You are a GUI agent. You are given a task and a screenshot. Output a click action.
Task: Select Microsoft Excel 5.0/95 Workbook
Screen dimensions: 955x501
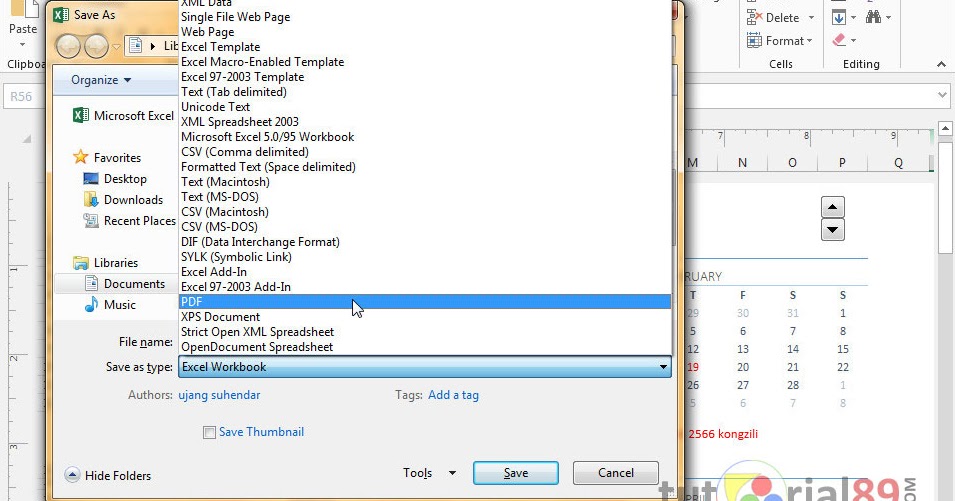point(425,137)
